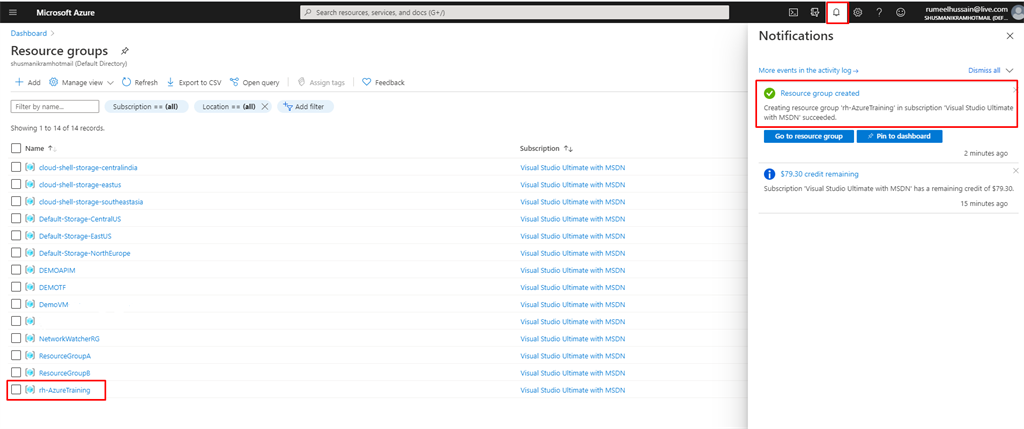Image resolution: width=1024 pixels, height=429 pixels.
Task: Check the DEMOAPIM row checkbox
Action: pos(16,270)
